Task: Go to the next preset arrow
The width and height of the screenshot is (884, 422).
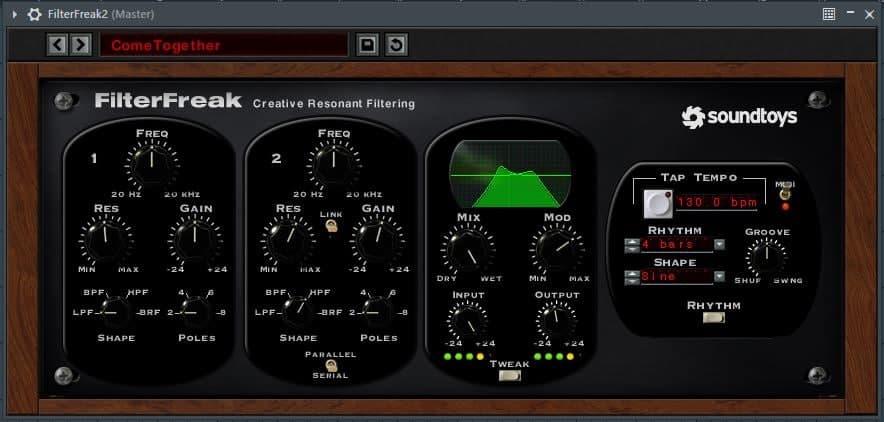Action: click(x=81, y=45)
